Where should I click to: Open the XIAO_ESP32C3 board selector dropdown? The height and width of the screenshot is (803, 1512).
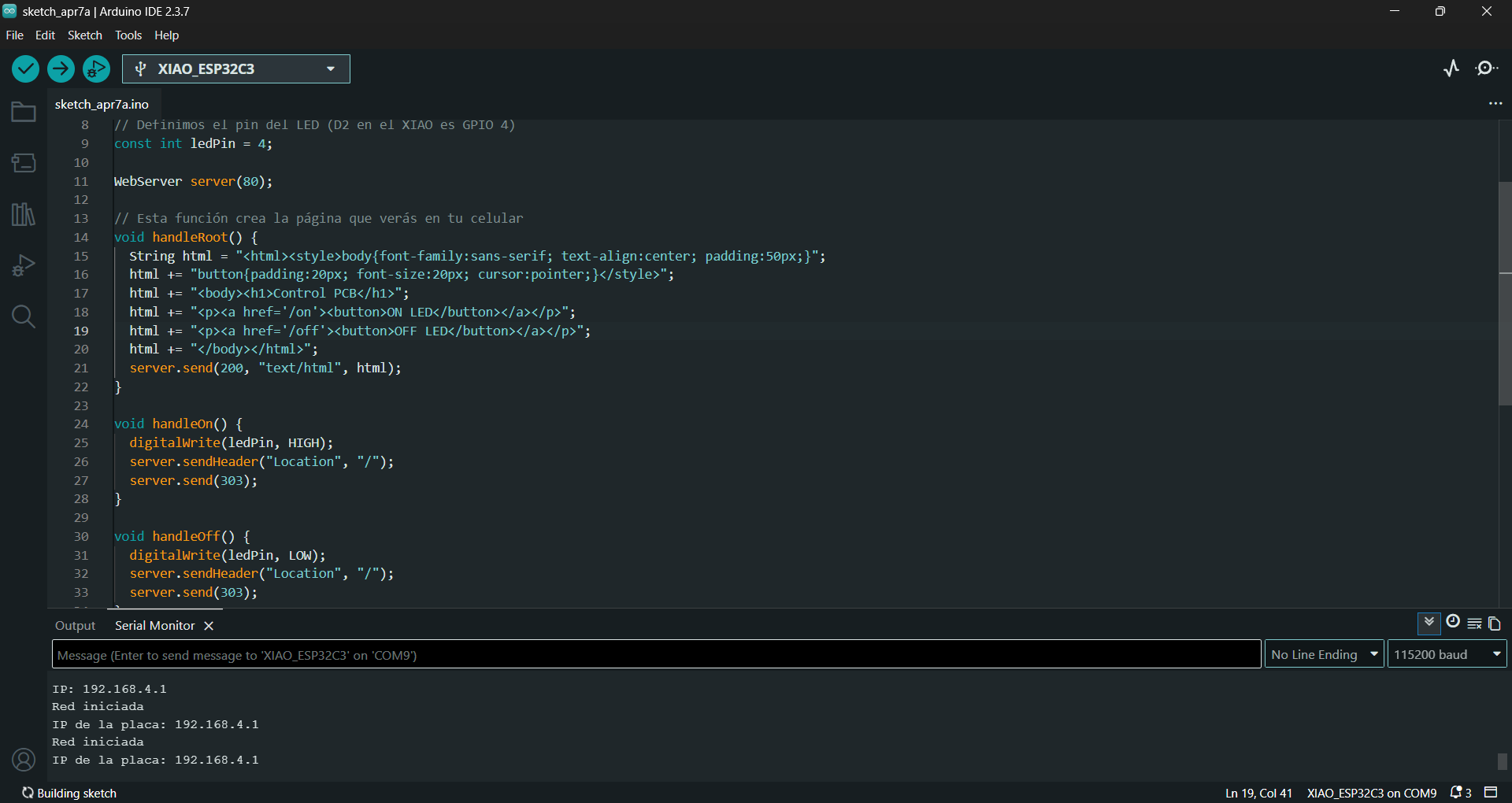click(x=236, y=69)
